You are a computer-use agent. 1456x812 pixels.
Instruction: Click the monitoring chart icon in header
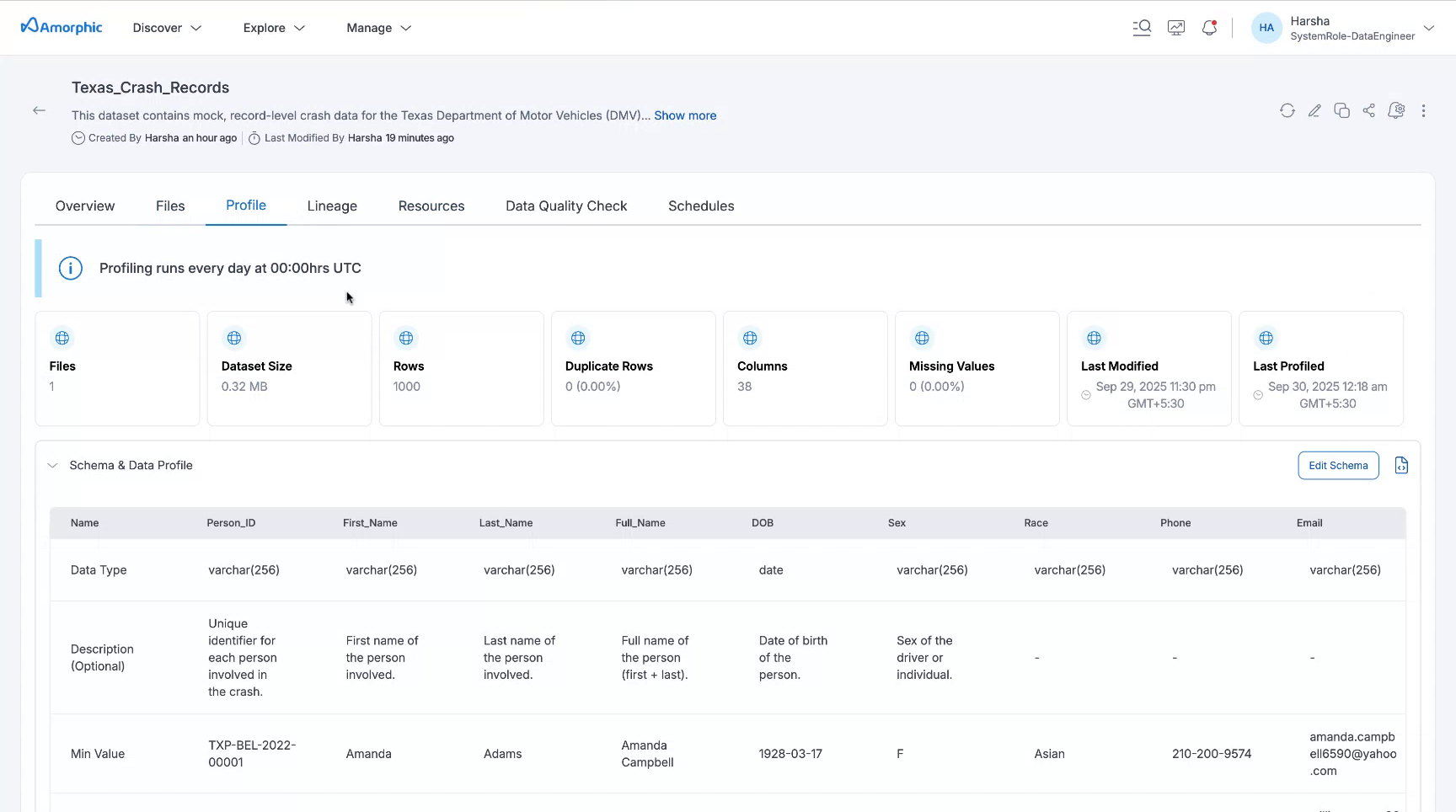[1176, 28]
